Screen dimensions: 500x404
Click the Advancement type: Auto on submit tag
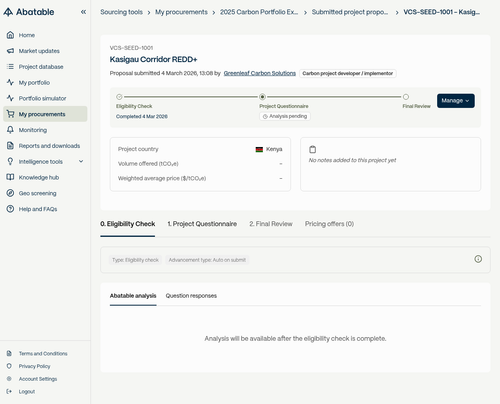click(x=207, y=260)
